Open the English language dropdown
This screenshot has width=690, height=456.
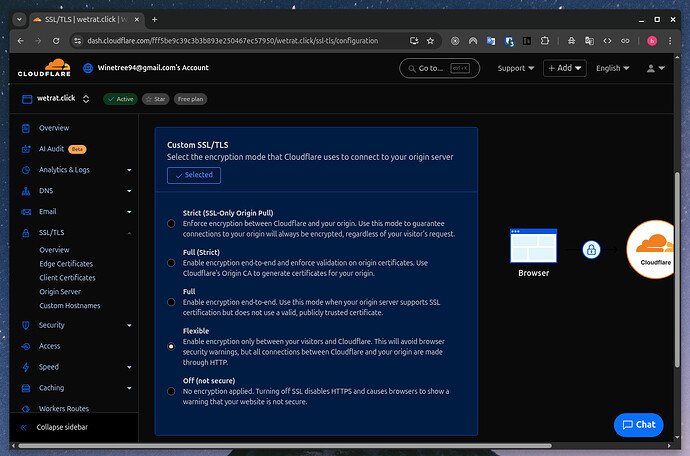pos(613,68)
